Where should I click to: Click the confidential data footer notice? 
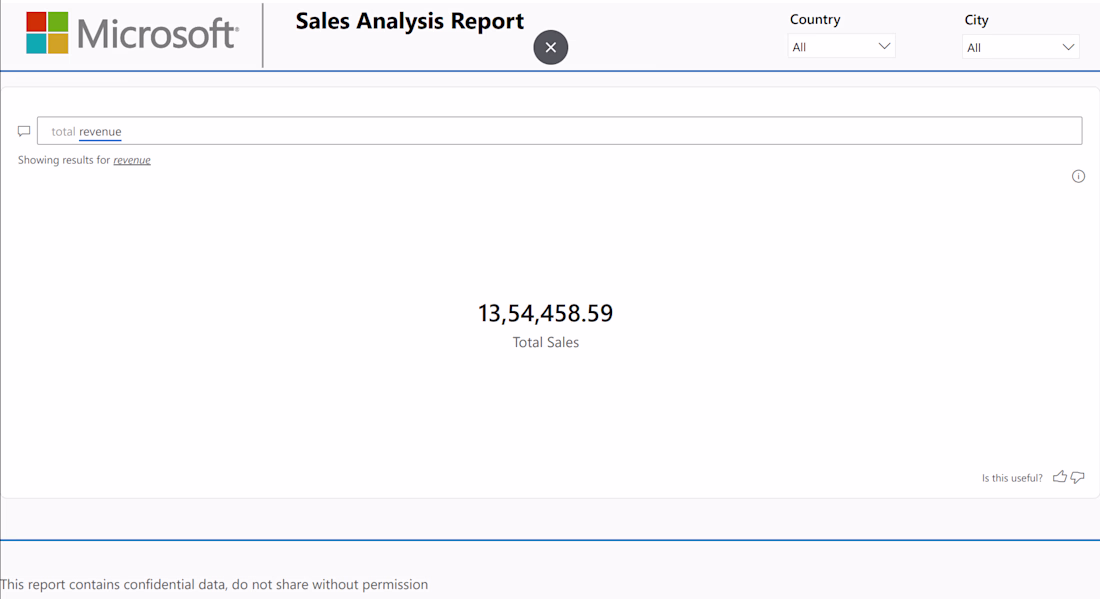point(214,584)
